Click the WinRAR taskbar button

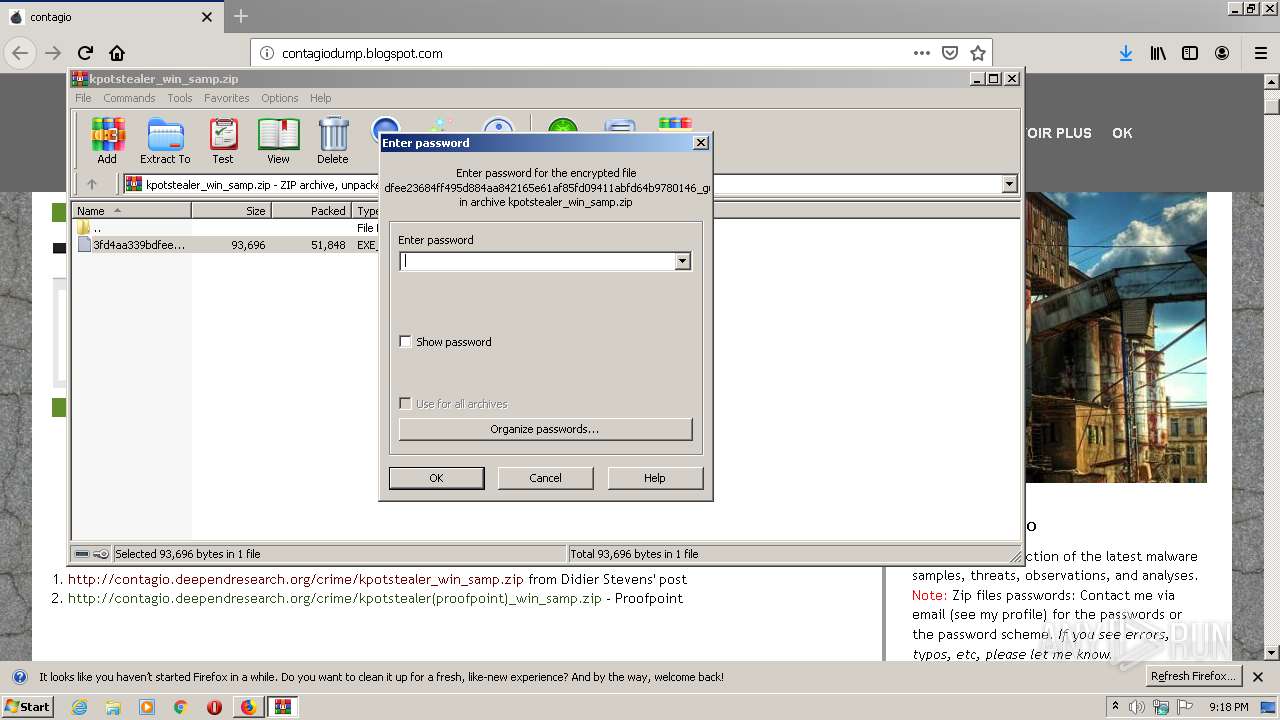tap(283, 707)
